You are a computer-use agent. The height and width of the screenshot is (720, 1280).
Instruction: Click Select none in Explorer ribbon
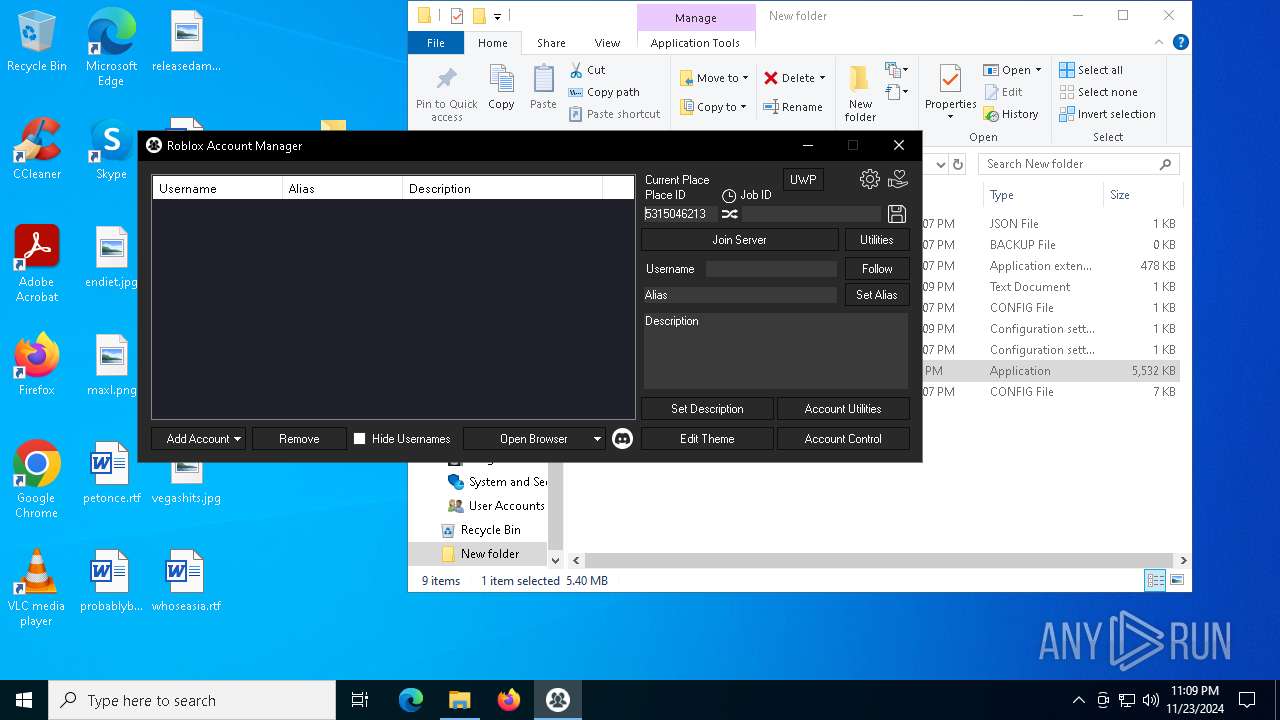pyautogui.click(x=1098, y=92)
